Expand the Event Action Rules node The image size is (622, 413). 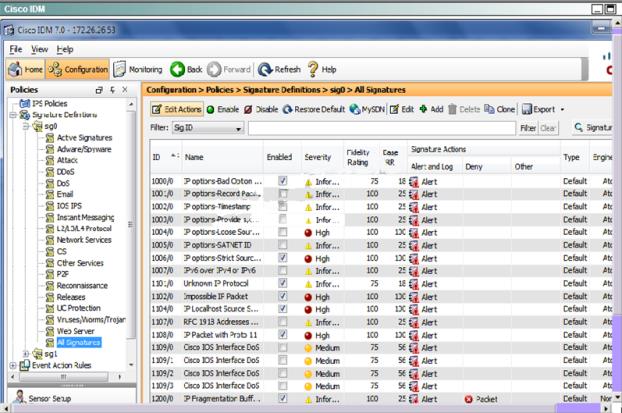[13, 365]
